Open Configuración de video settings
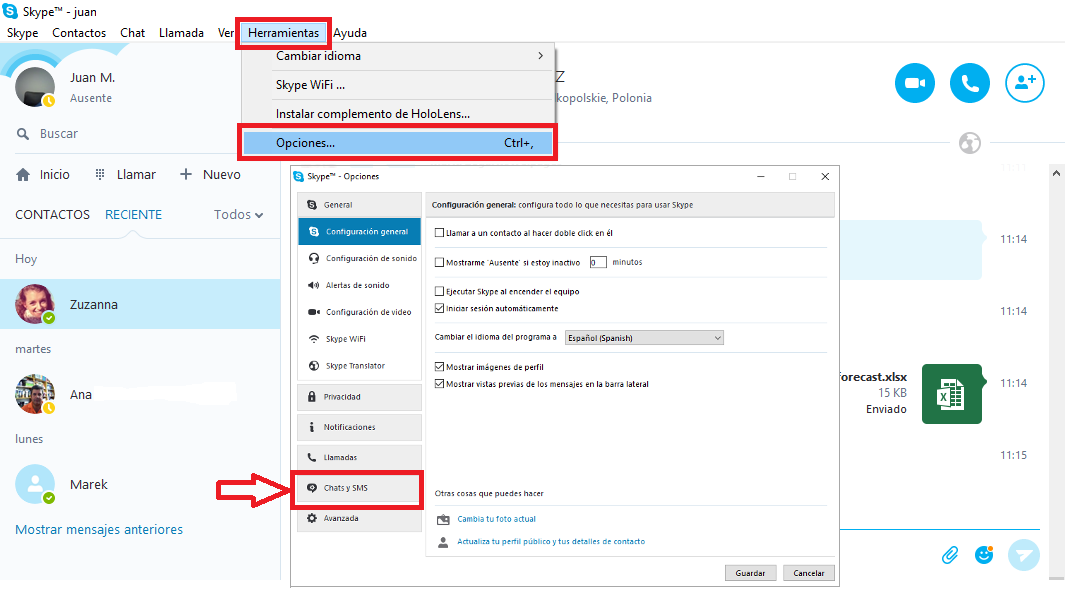 359,312
